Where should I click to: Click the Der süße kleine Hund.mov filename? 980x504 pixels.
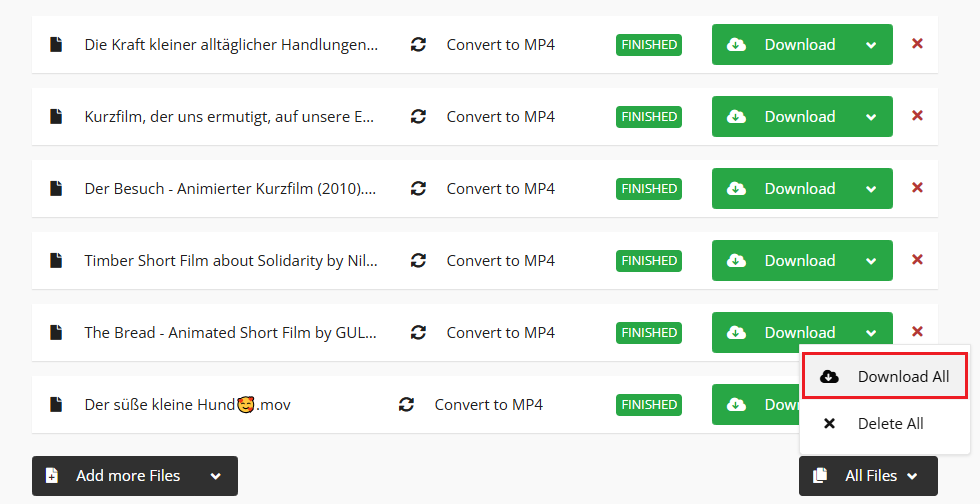pos(187,405)
